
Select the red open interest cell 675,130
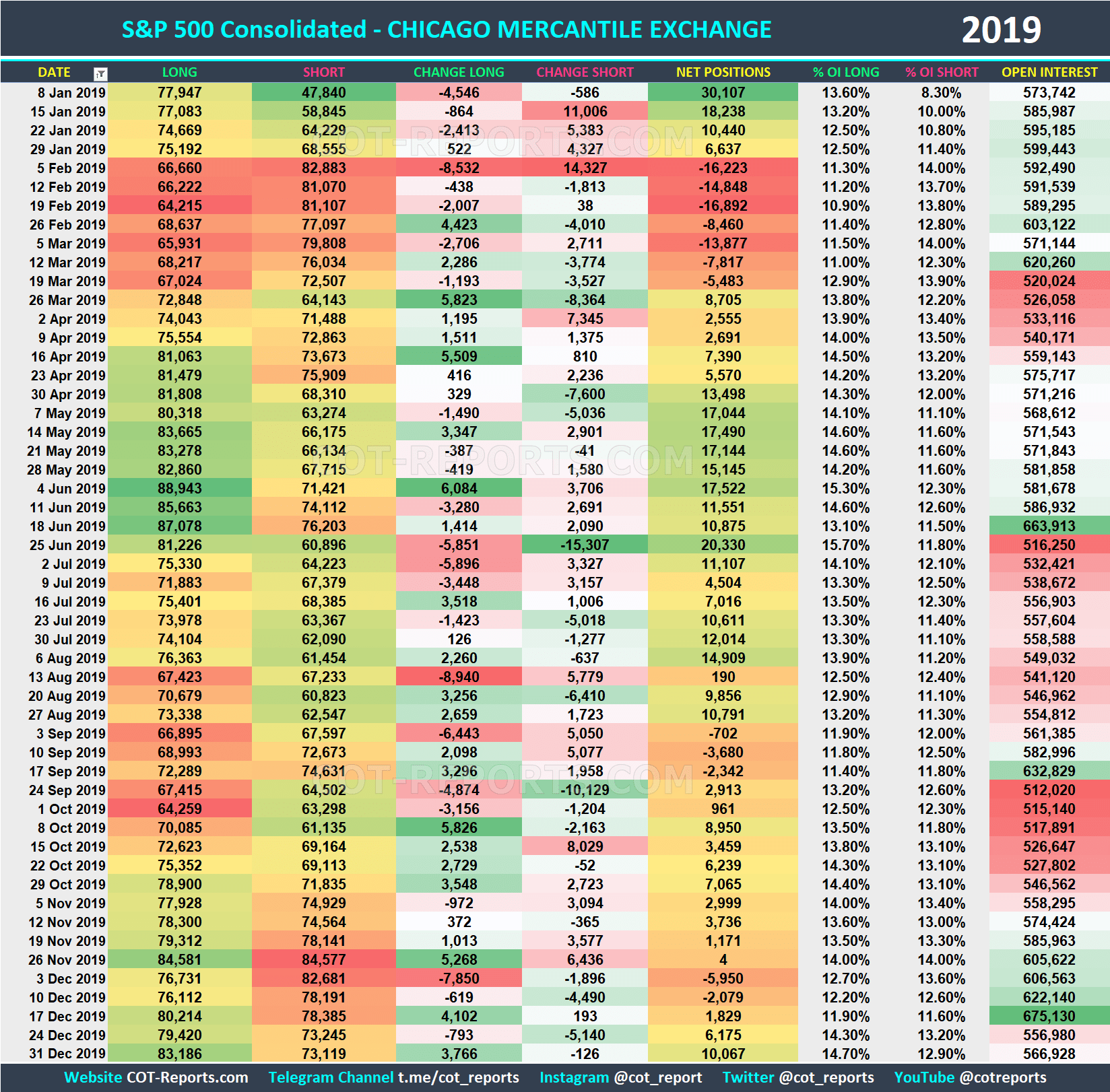point(1049,1016)
